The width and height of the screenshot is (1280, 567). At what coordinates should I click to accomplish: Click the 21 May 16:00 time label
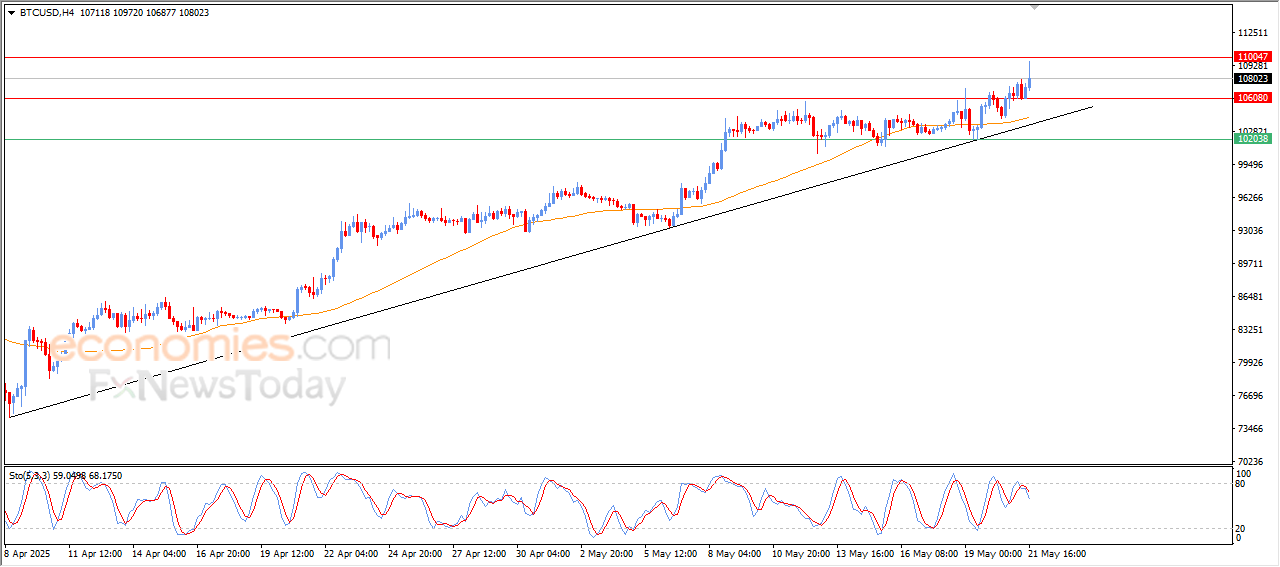click(1055, 552)
